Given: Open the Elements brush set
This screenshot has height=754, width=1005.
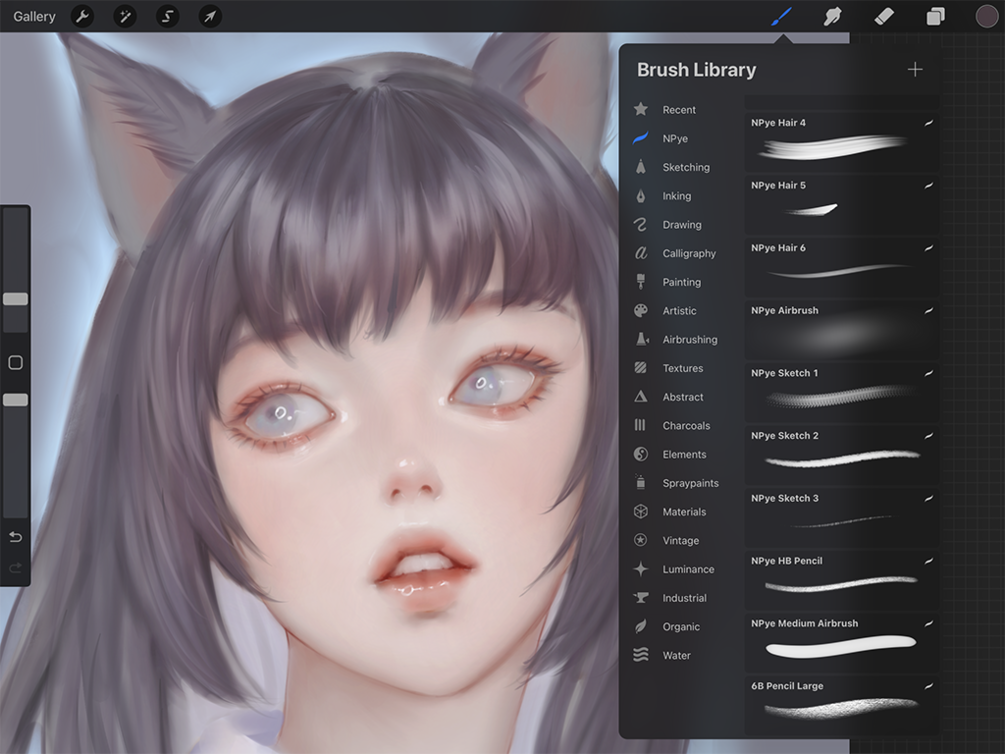Looking at the screenshot, I should [x=681, y=455].
